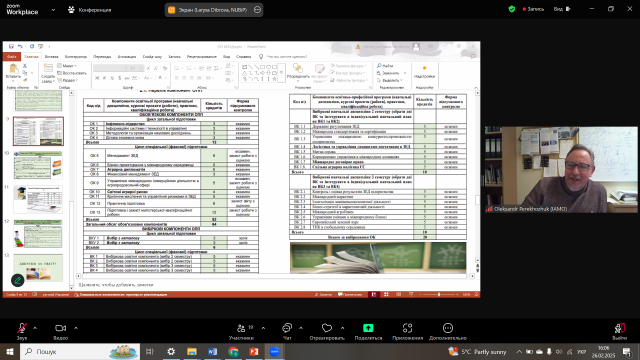Screen dimensions: 640x360
Task: Open the three-dot more options icon
Action: [x=448, y=328]
